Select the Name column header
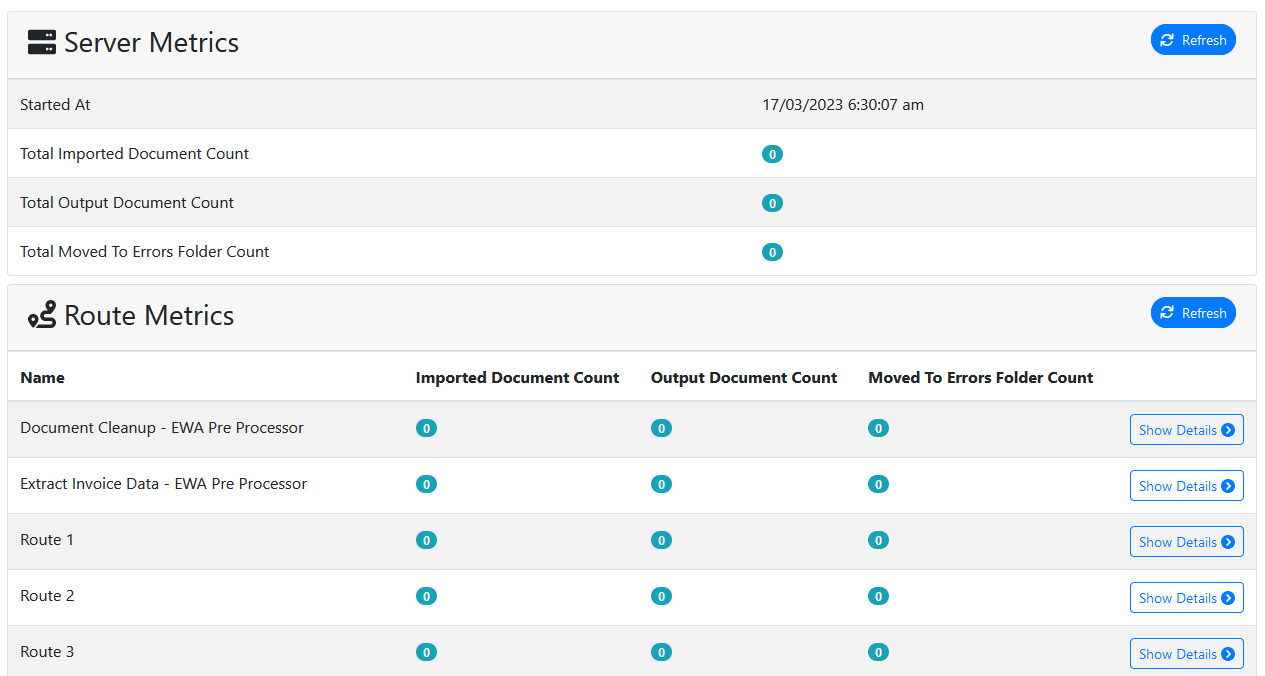1265x676 pixels. (43, 377)
